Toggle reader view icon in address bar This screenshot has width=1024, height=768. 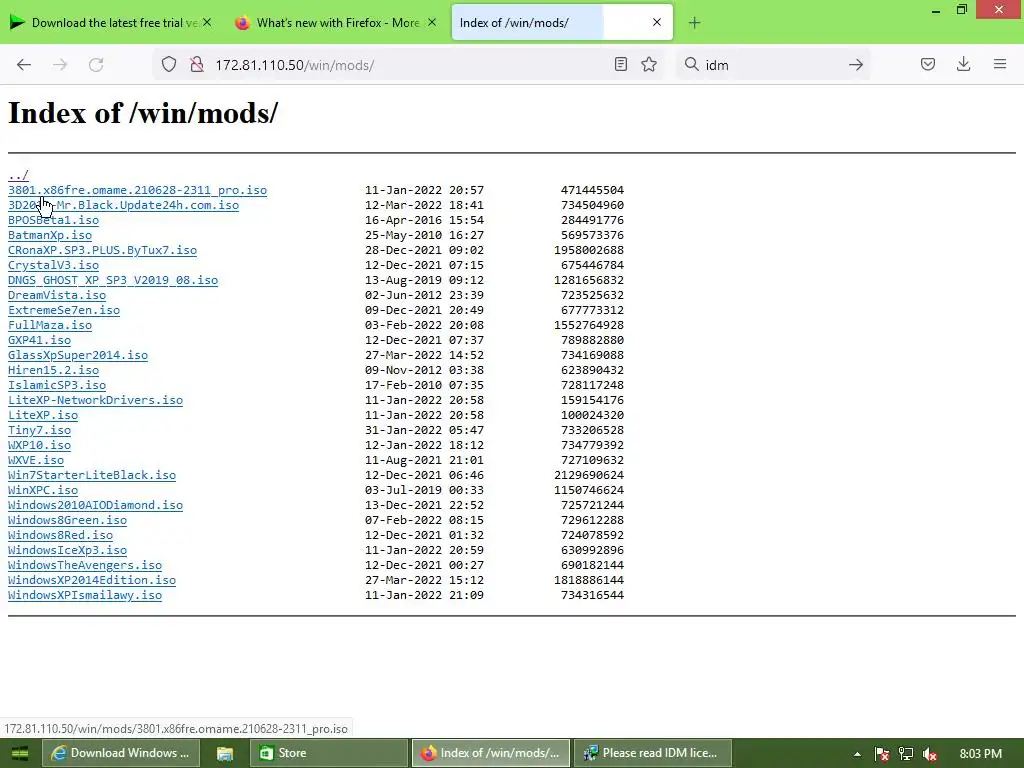[x=621, y=64]
